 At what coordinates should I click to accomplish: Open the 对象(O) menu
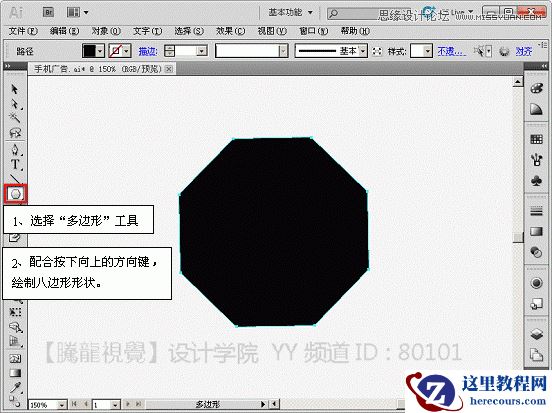click(106, 31)
